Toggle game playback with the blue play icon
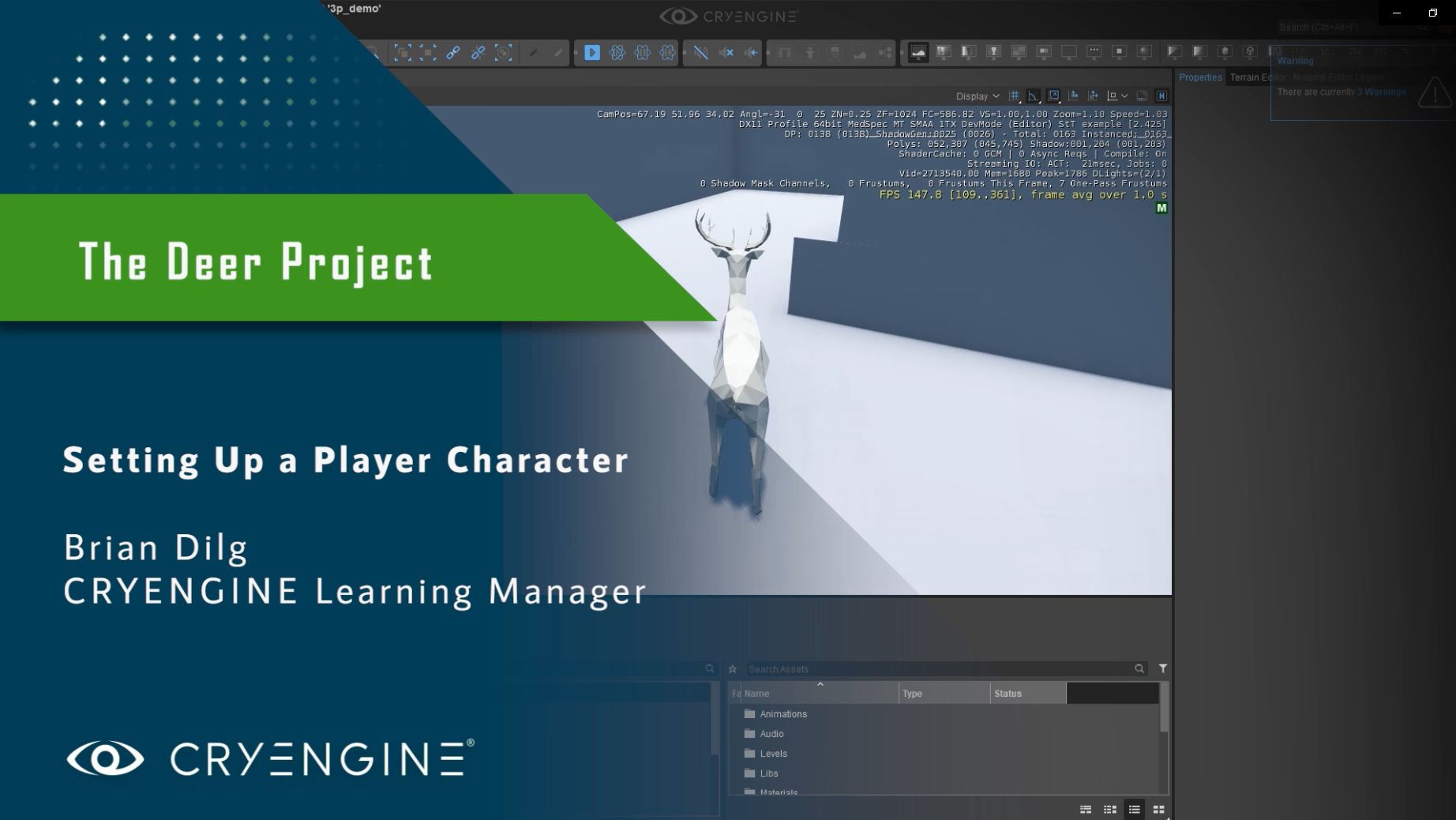The image size is (1456, 820). (591, 53)
